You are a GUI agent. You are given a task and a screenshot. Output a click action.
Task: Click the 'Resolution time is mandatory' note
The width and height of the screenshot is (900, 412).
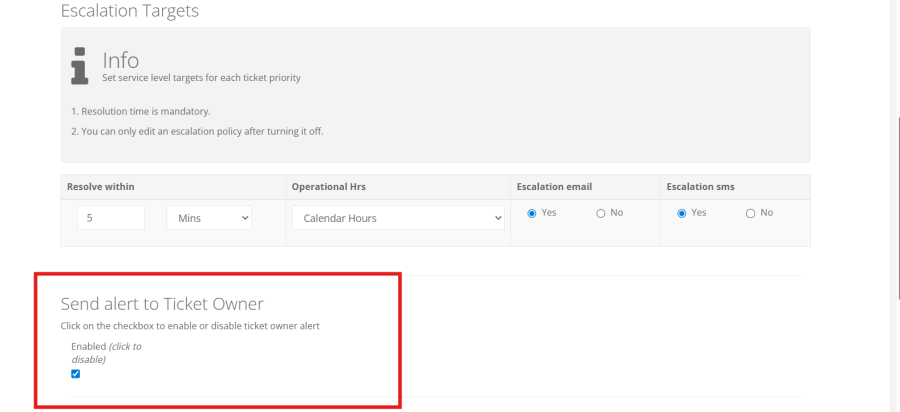click(x=140, y=111)
